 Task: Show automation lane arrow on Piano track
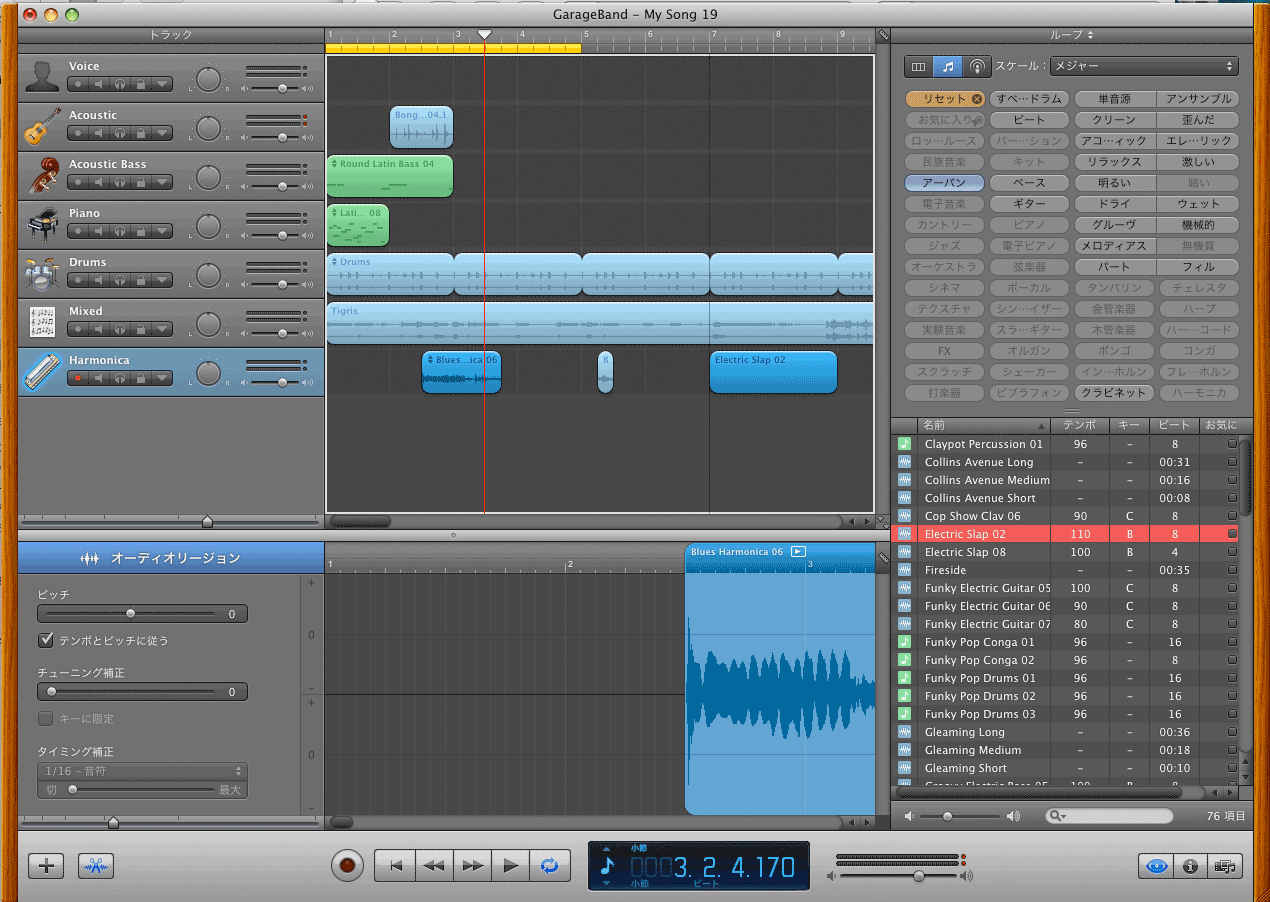pyautogui.click(x=160, y=231)
